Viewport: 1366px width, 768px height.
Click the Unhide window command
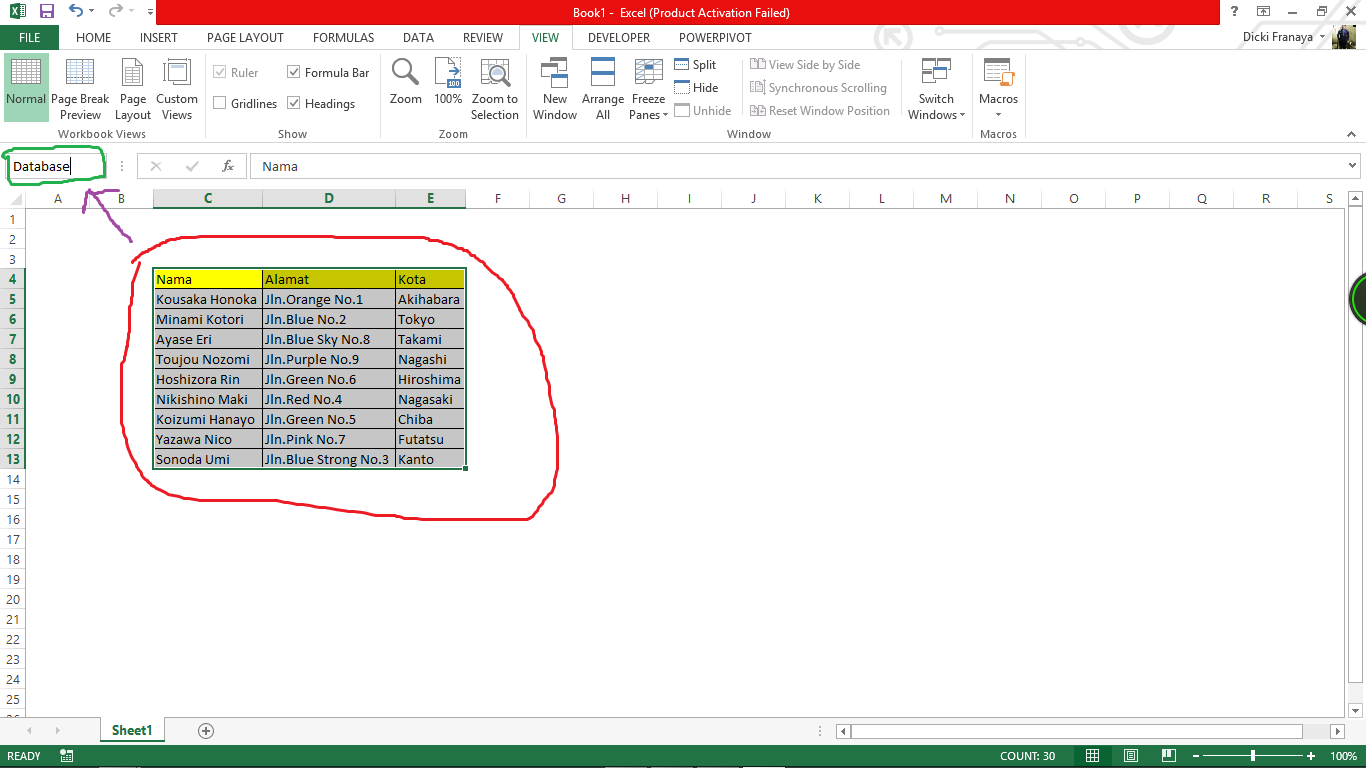(x=703, y=110)
